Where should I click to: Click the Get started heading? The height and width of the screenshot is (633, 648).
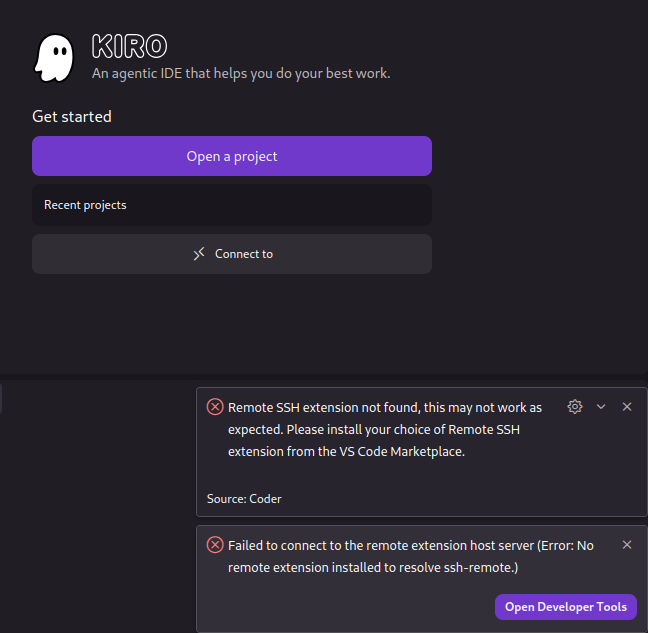click(x=72, y=116)
